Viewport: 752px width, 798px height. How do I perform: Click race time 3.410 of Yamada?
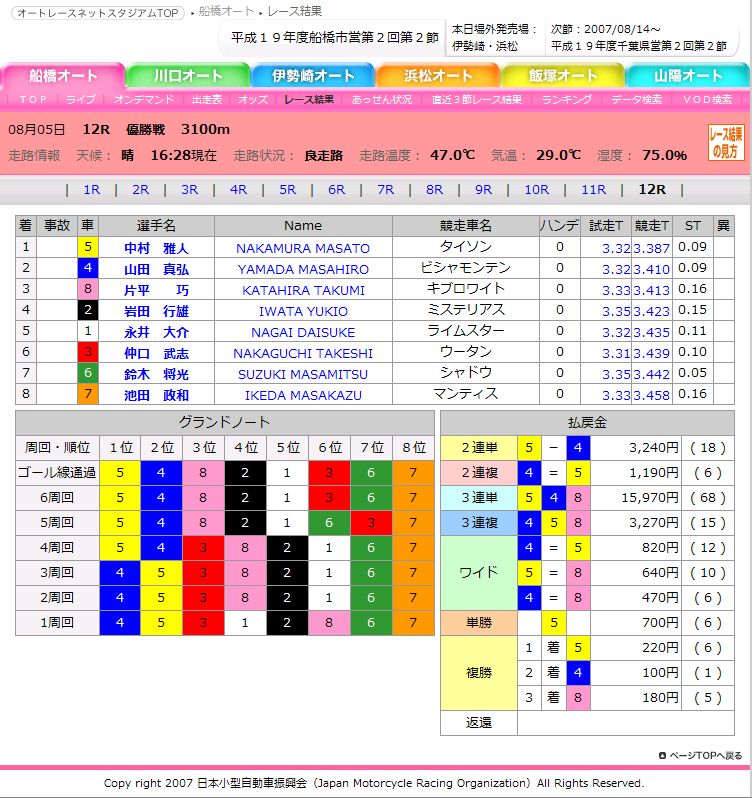[x=651, y=269]
